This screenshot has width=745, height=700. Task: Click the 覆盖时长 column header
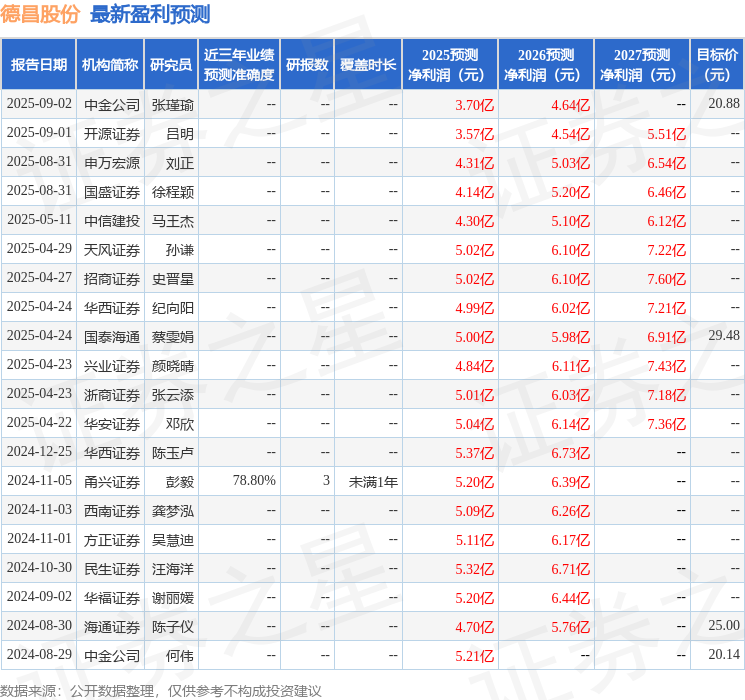coord(368,65)
